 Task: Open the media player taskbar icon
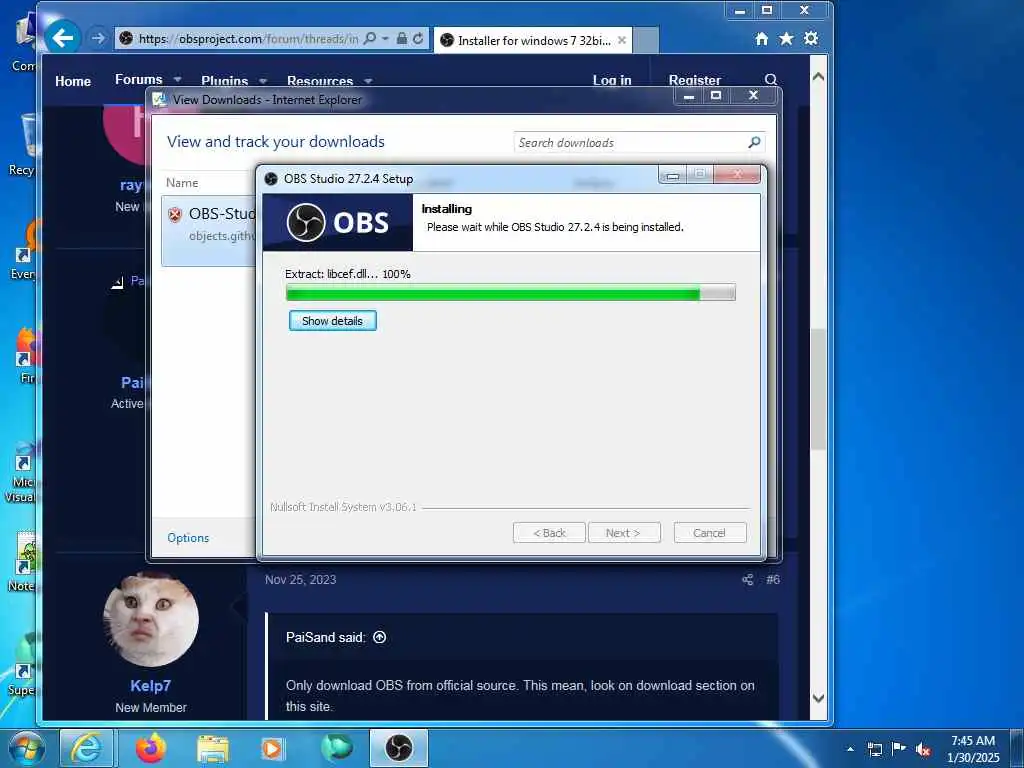pyautogui.click(x=272, y=749)
